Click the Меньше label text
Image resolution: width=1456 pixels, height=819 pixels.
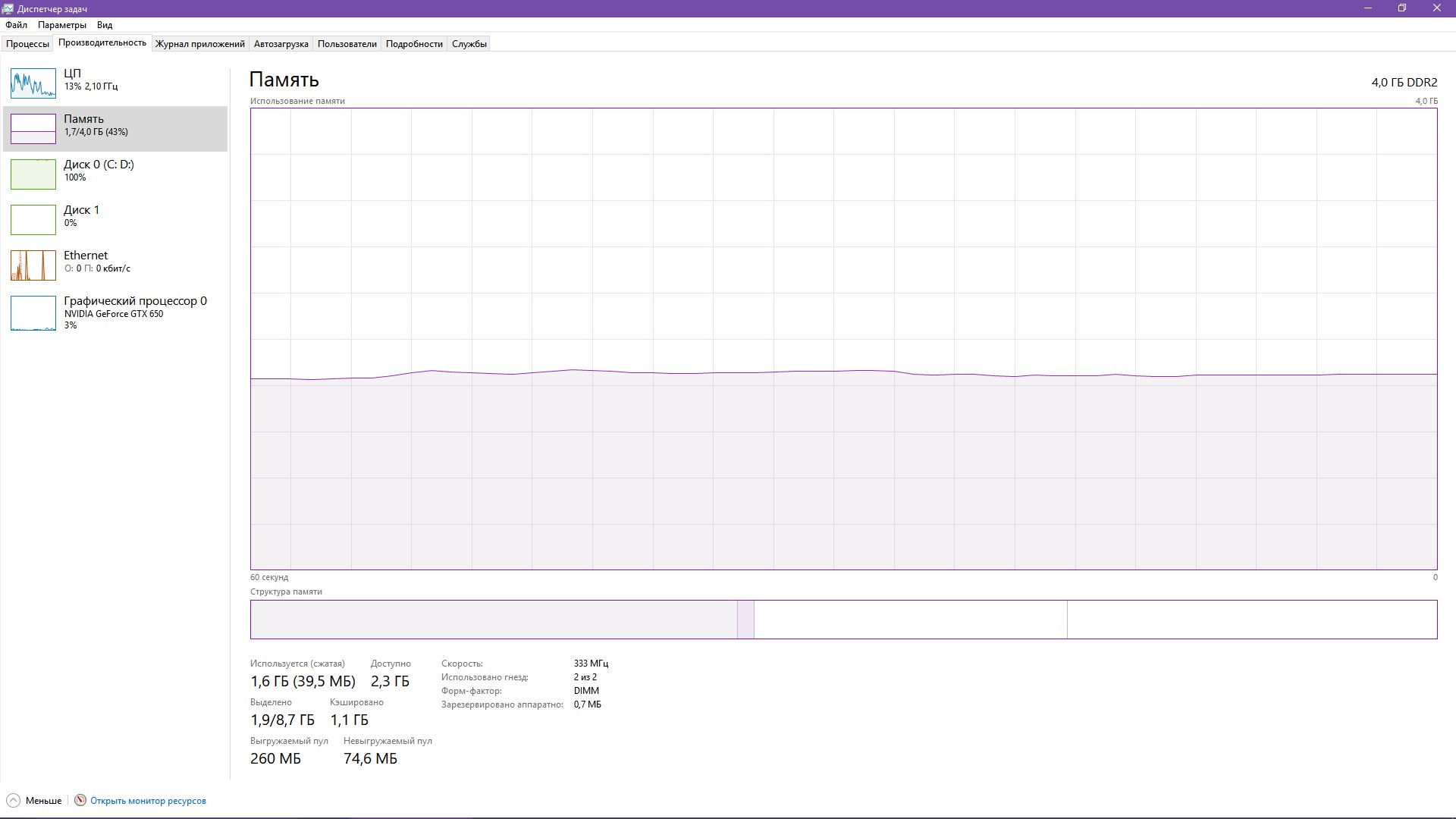(x=44, y=801)
